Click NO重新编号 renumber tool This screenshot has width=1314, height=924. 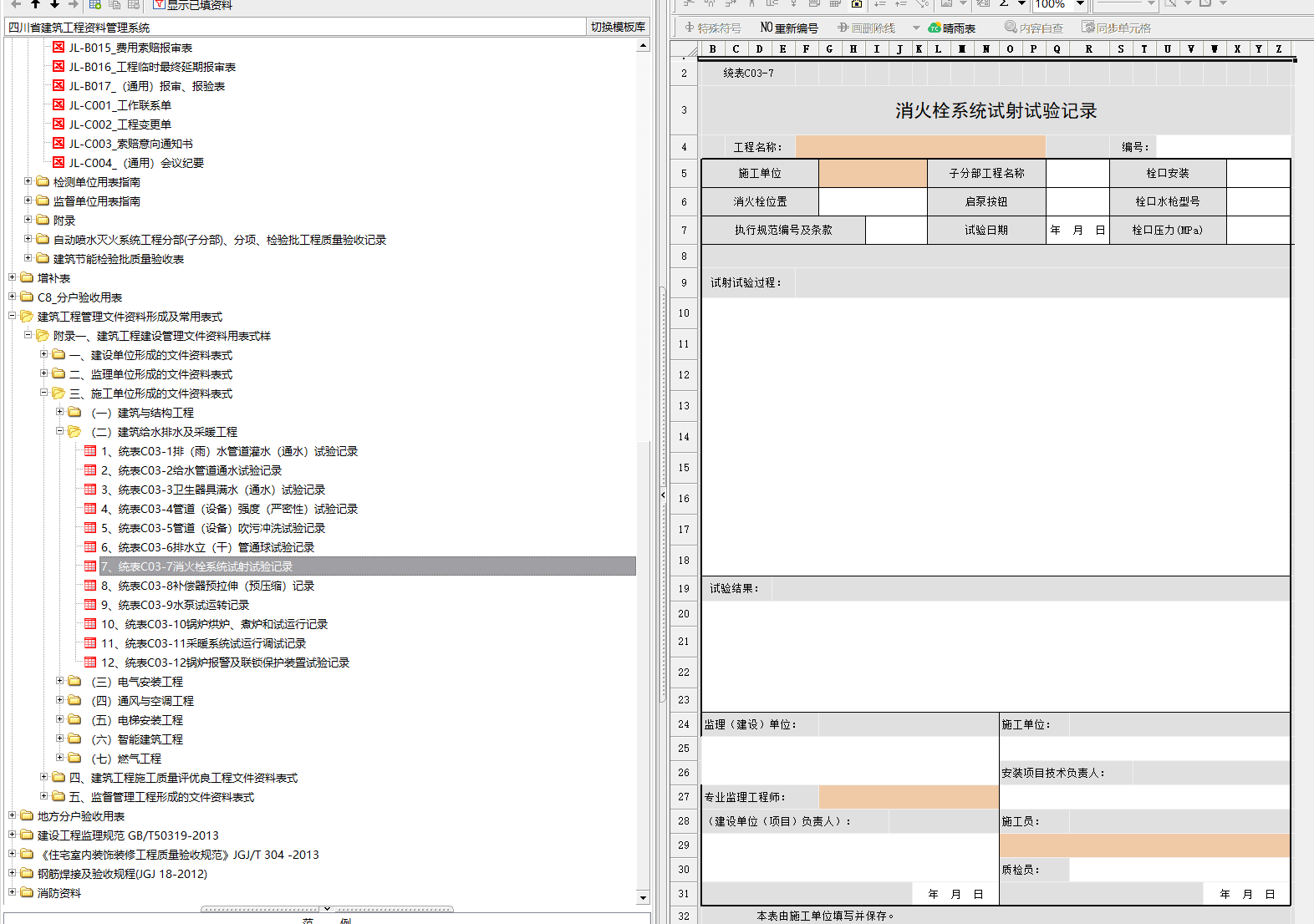pos(788,28)
